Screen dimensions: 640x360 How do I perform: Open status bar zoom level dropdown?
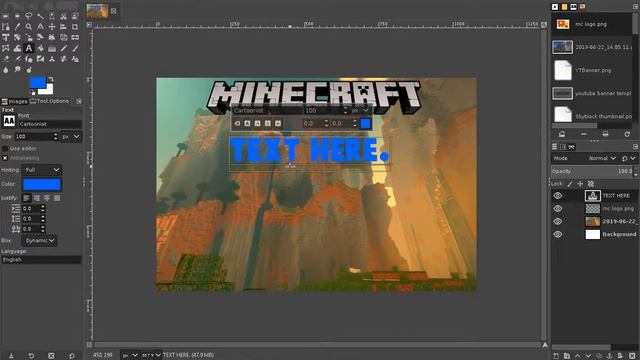(151, 355)
